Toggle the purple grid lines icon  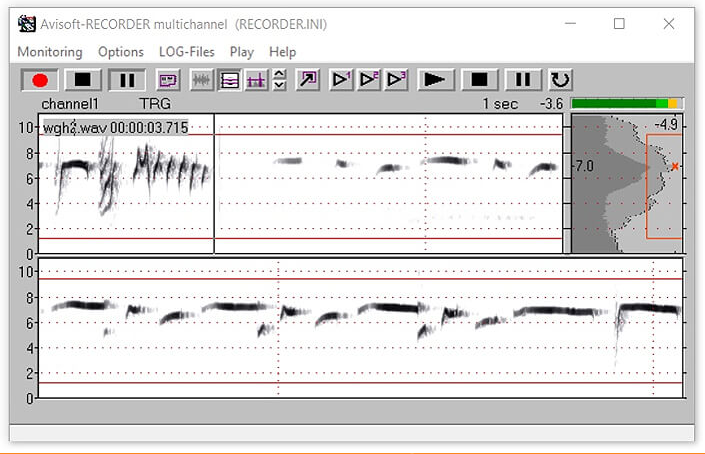coord(254,80)
